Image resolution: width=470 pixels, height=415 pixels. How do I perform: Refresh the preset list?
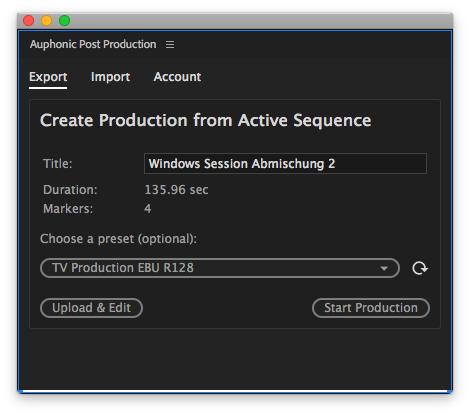[420, 268]
